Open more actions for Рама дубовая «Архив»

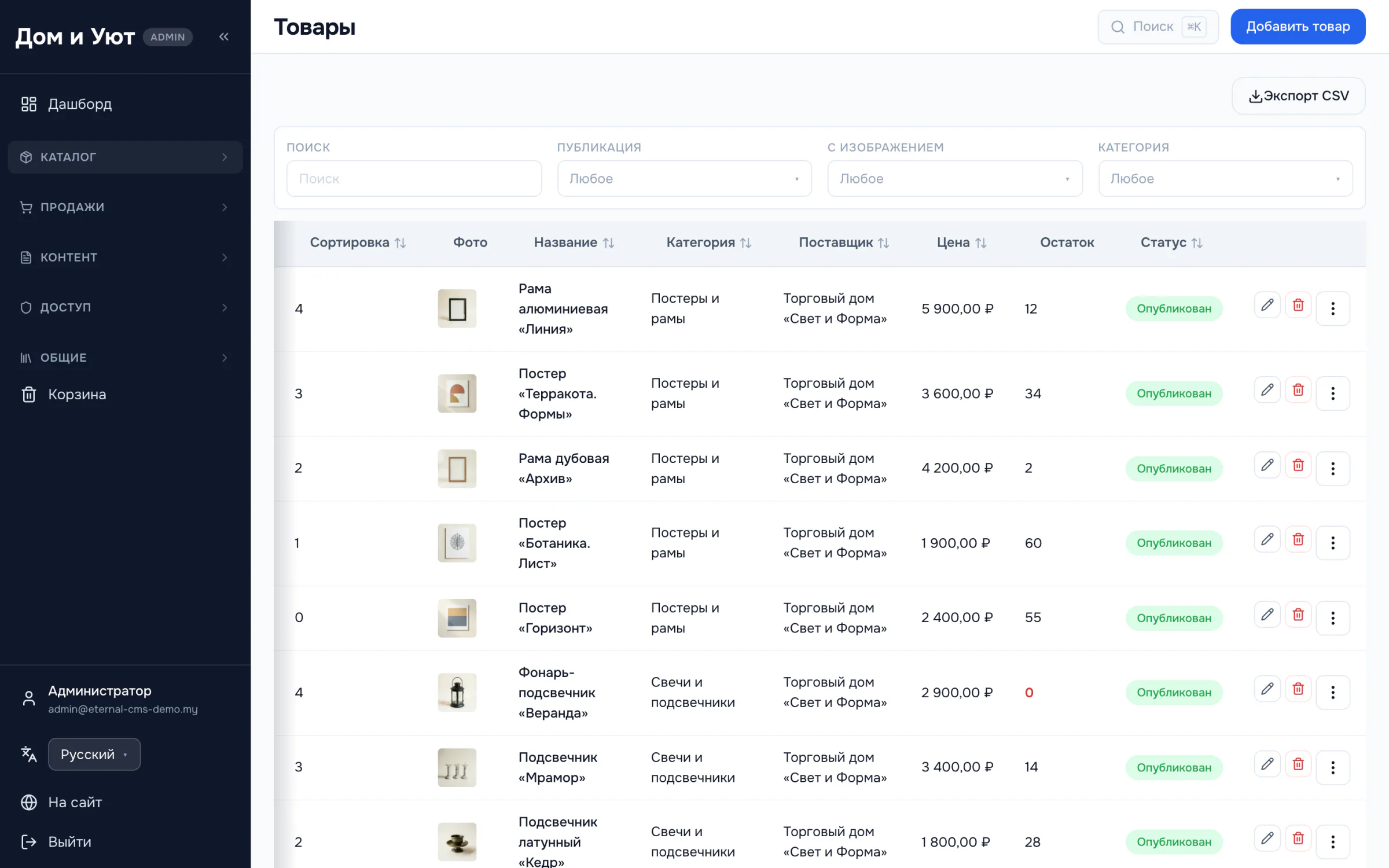1332,468
